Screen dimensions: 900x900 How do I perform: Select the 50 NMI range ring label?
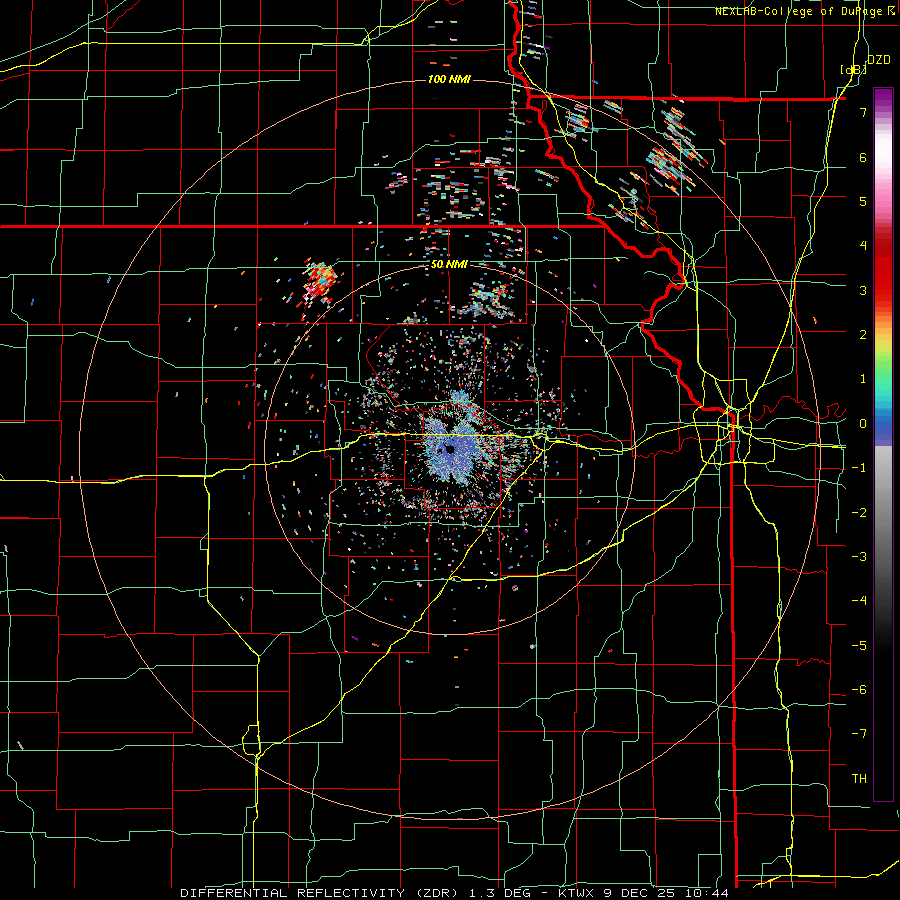point(449,265)
